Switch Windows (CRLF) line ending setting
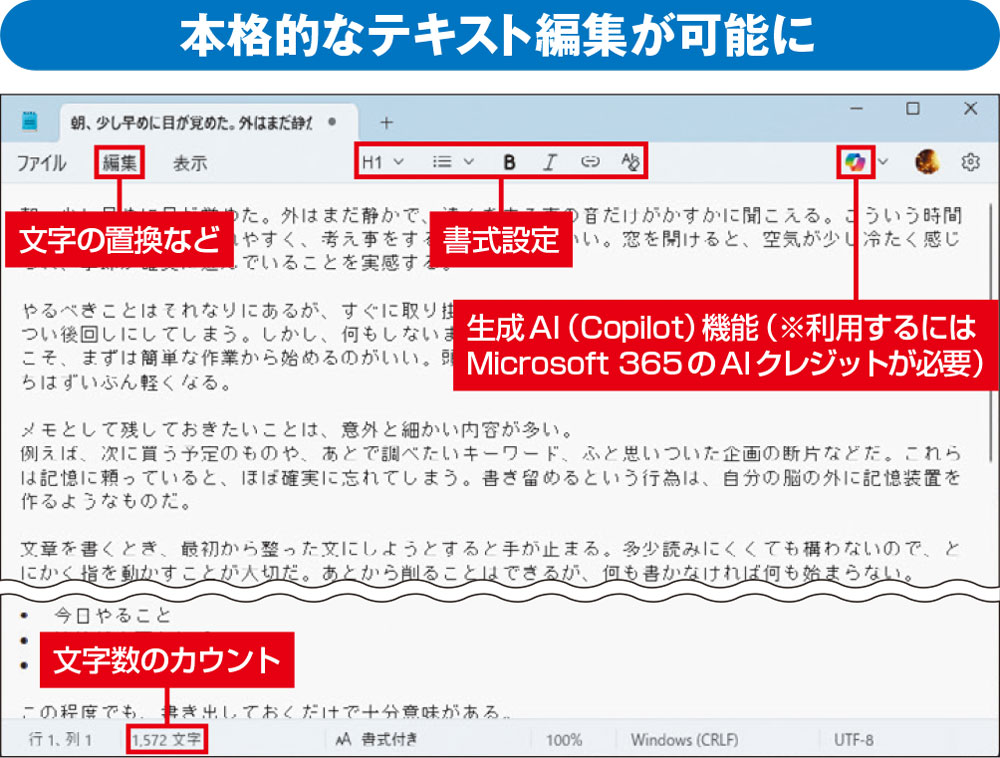Viewport: 1000px width, 758px height. point(685,740)
